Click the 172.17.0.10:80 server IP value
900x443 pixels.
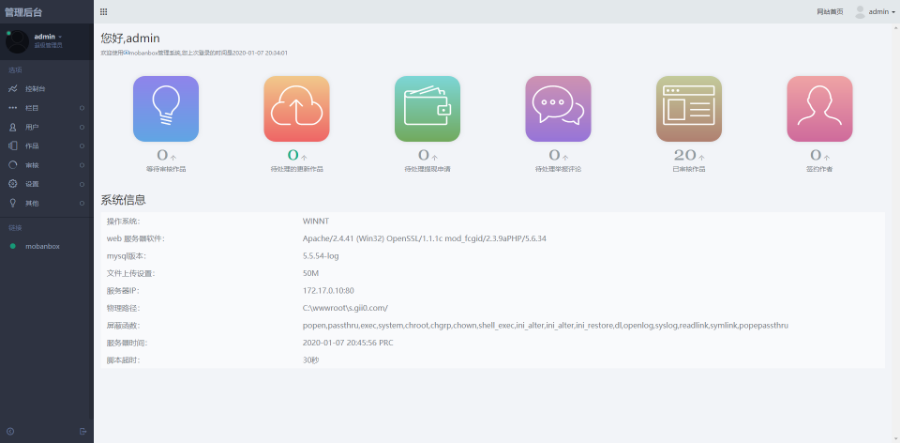(328, 290)
